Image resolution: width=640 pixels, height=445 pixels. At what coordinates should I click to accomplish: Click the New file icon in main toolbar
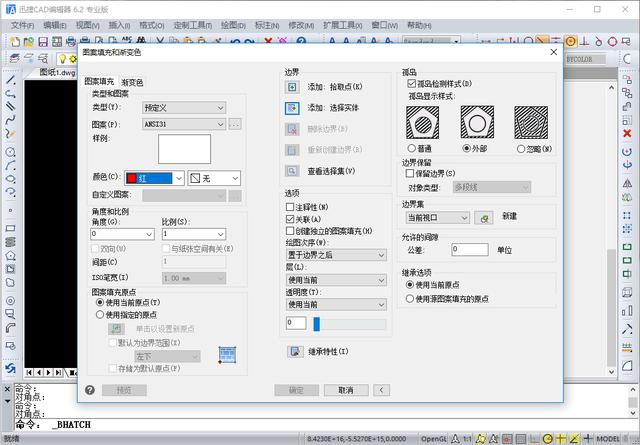click(x=15, y=42)
